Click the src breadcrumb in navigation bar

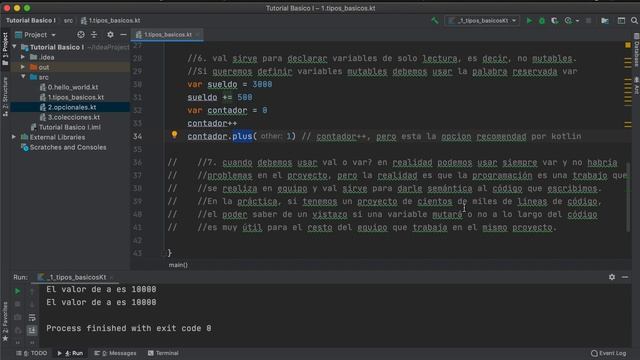pyautogui.click(x=68, y=20)
